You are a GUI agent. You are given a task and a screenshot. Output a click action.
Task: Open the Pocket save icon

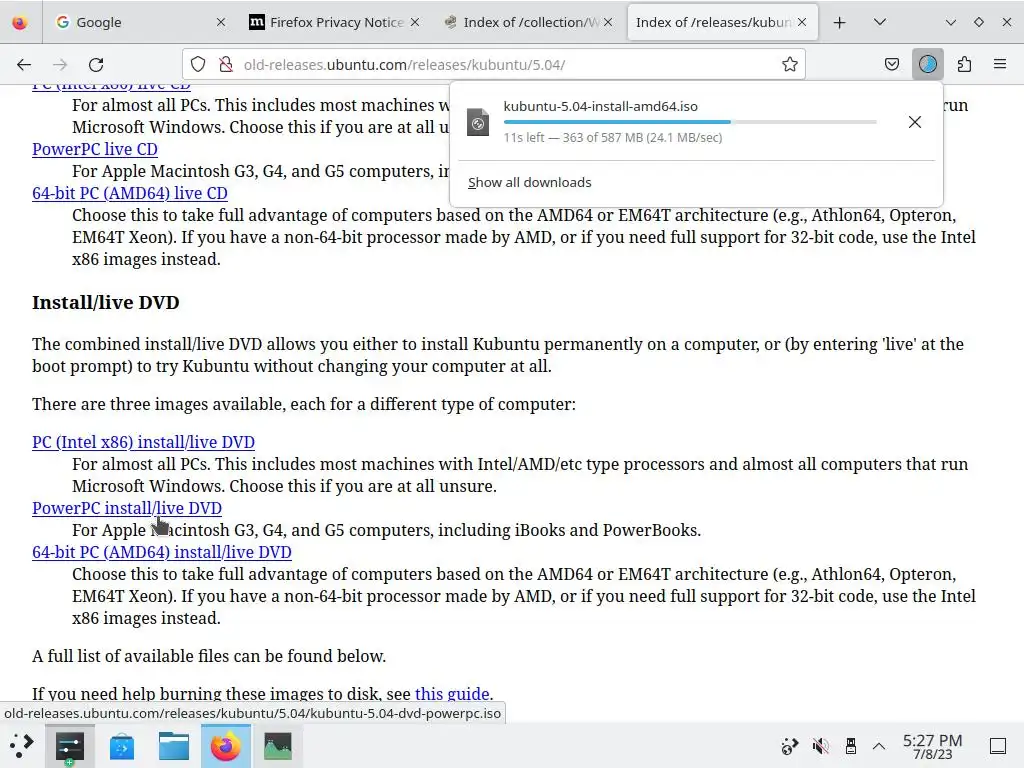tap(891, 64)
